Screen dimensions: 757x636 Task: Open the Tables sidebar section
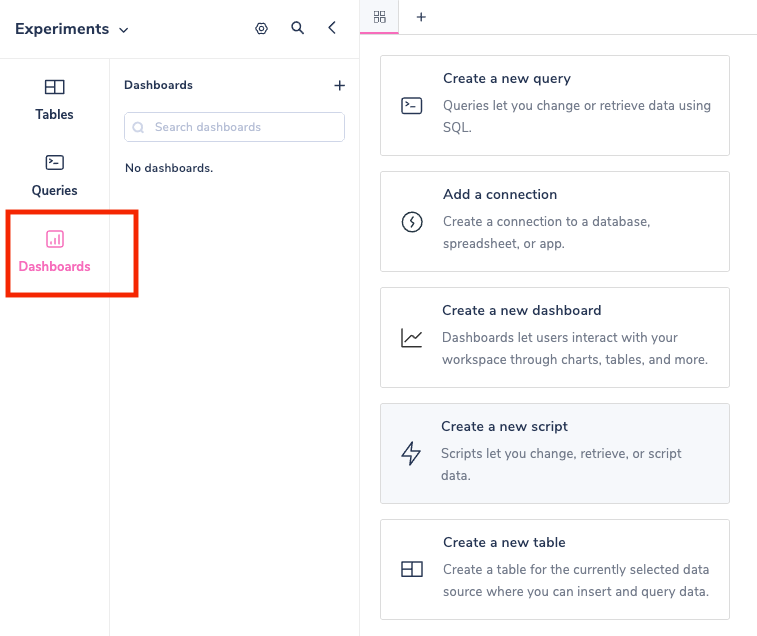click(55, 99)
